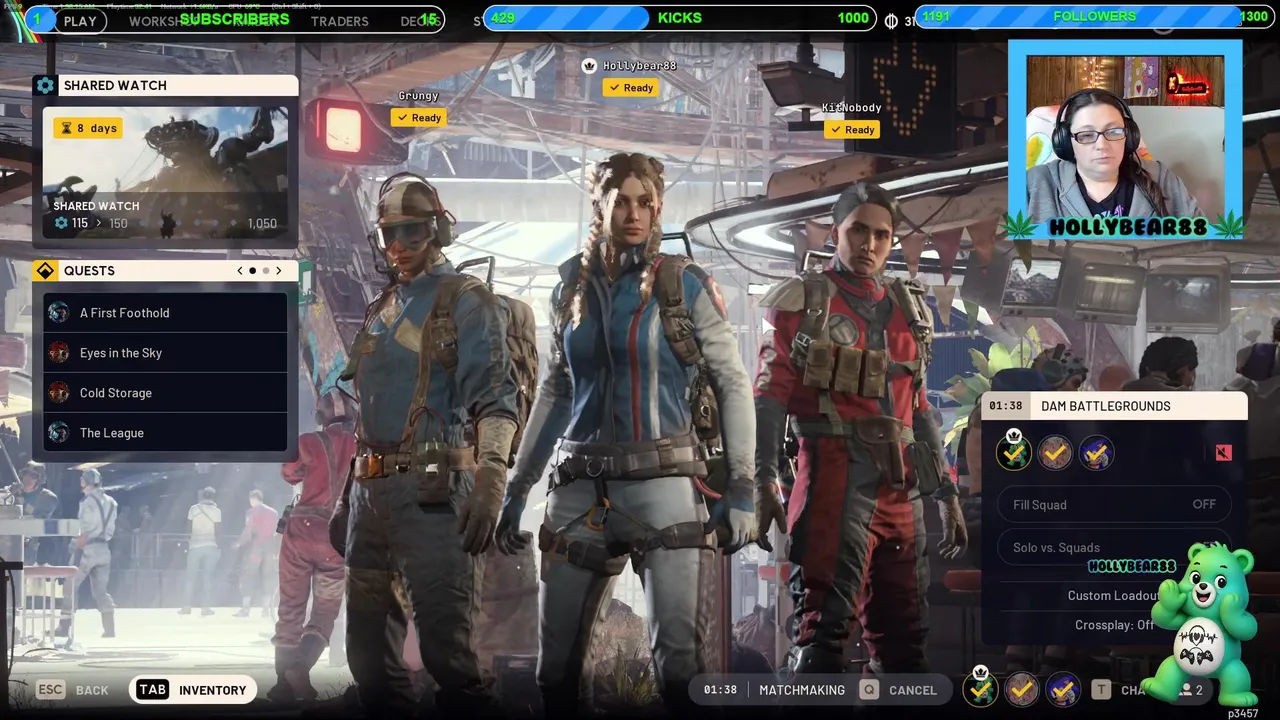1280x720 pixels.
Task: Click third squad avatar in bottom bar
Action: pyautogui.click(x=1062, y=689)
